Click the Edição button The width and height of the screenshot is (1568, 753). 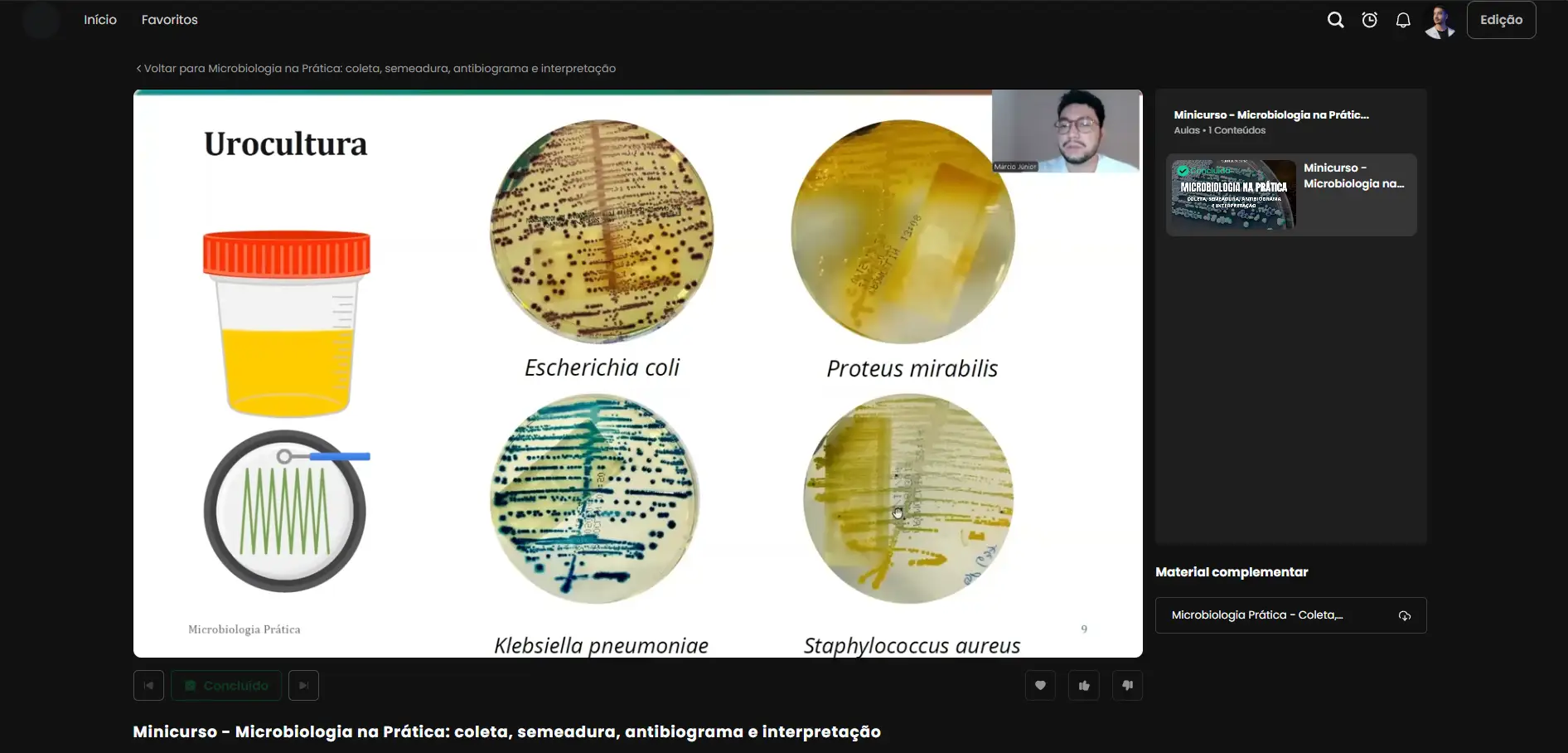pos(1501,20)
